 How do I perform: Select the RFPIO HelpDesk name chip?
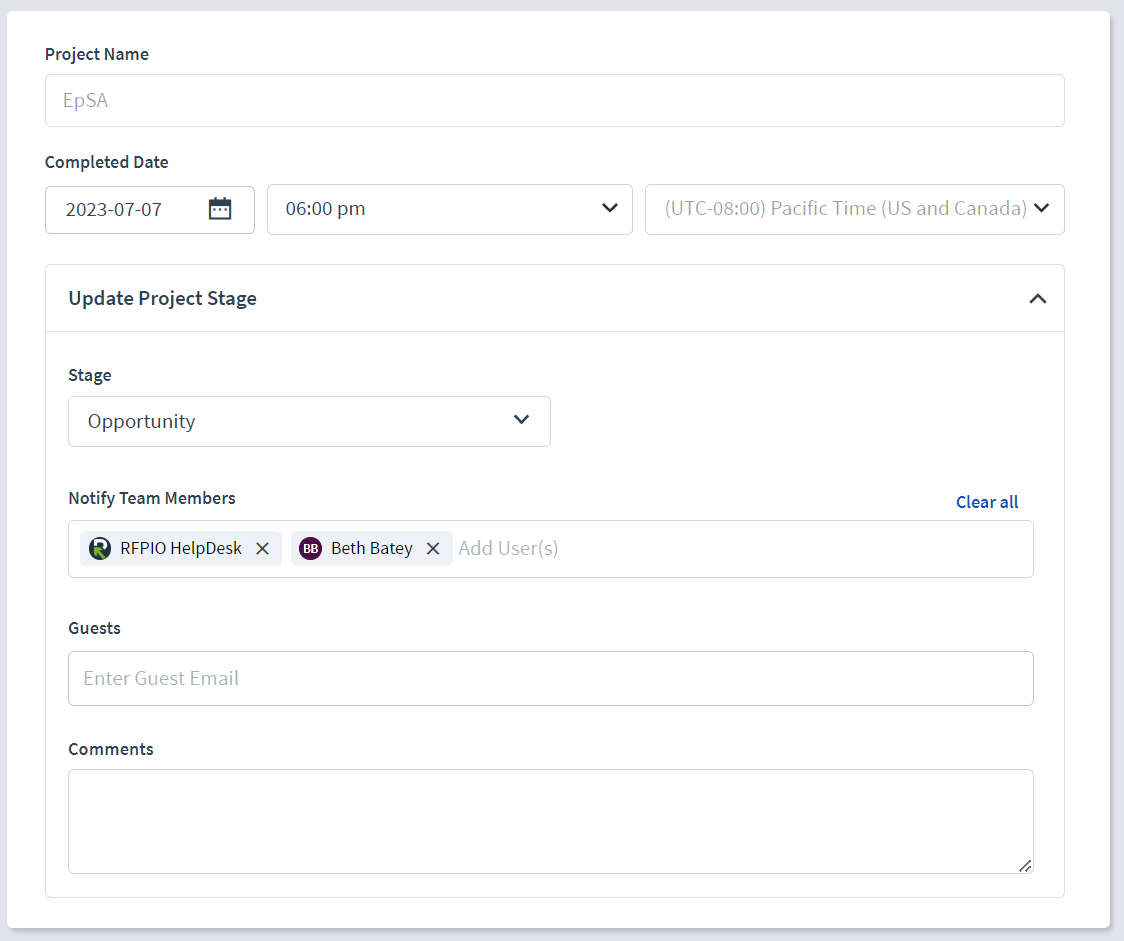click(x=181, y=548)
